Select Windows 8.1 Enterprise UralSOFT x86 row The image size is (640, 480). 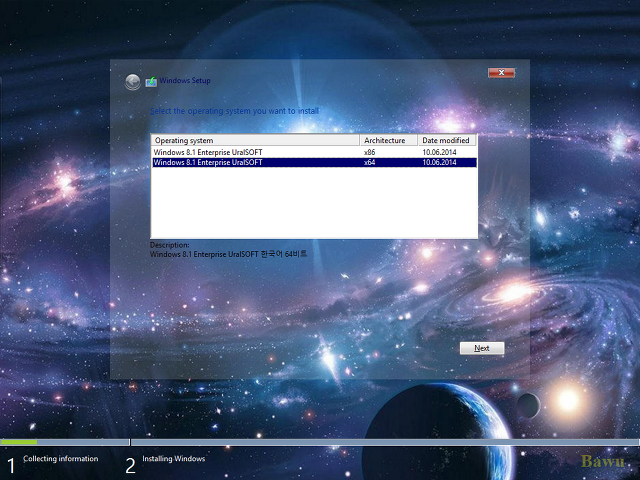pyautogui.click(x=314, y=152)
